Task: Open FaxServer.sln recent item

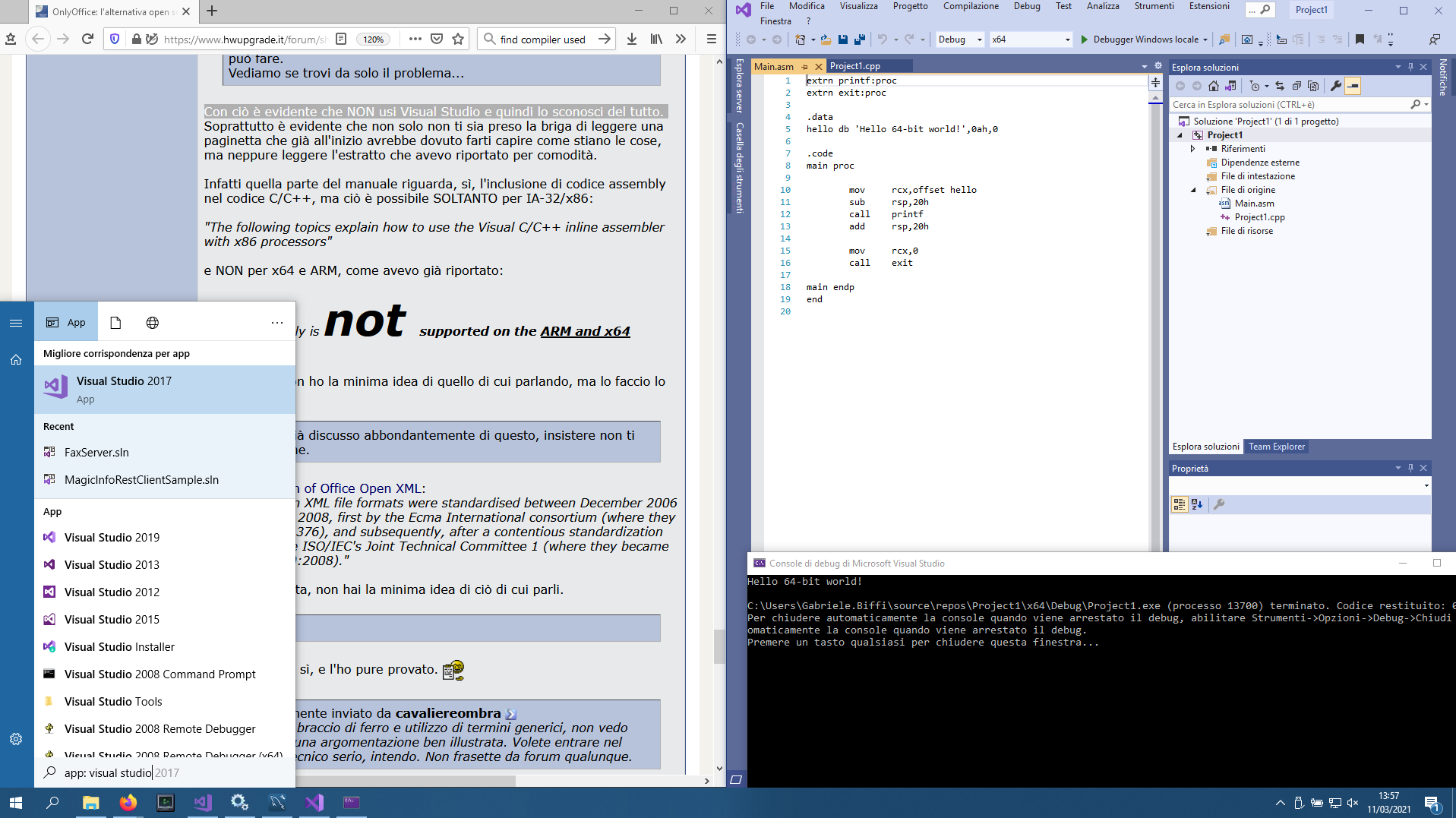Action: click(x=165, y=452)
